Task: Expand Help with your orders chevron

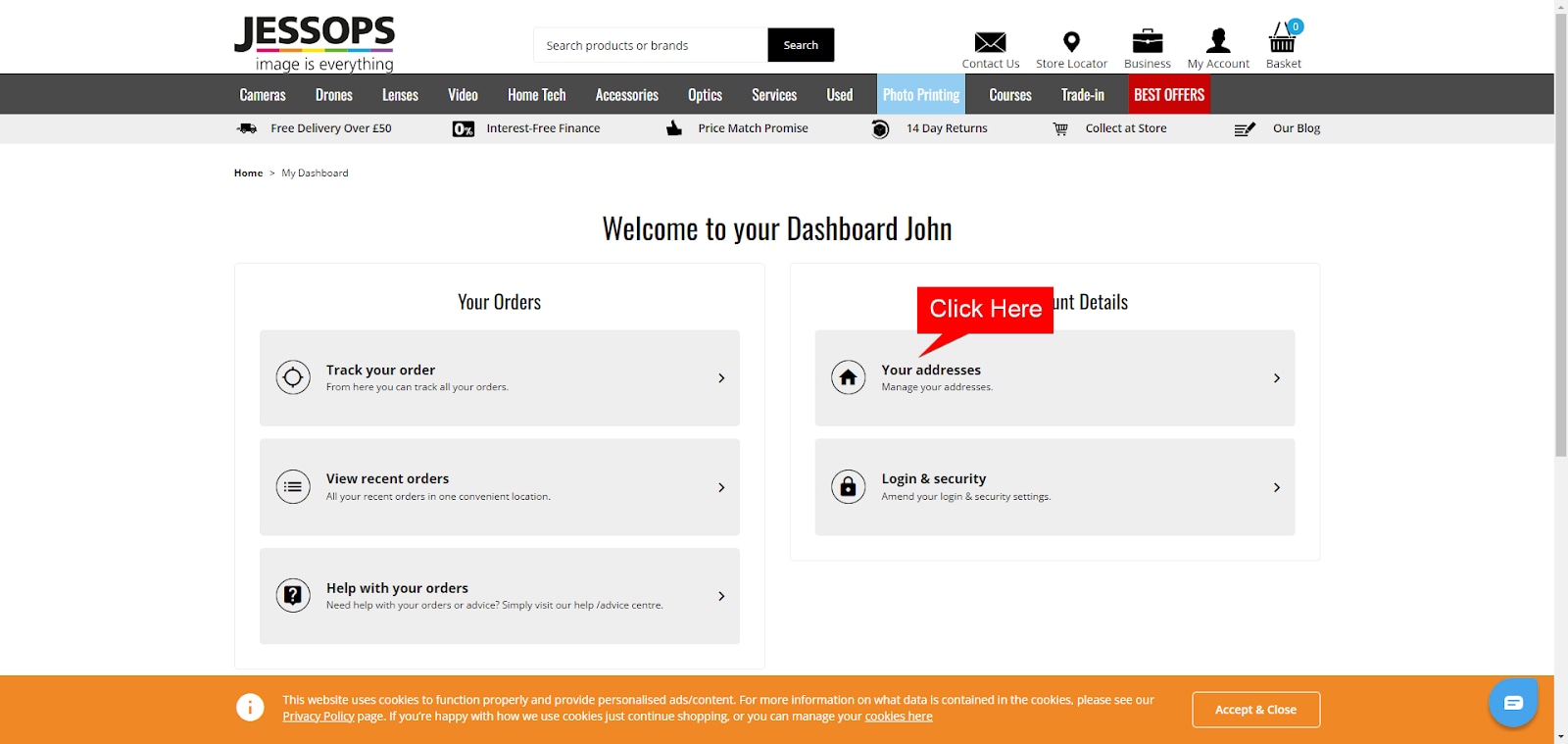Action: click(721, 596)
